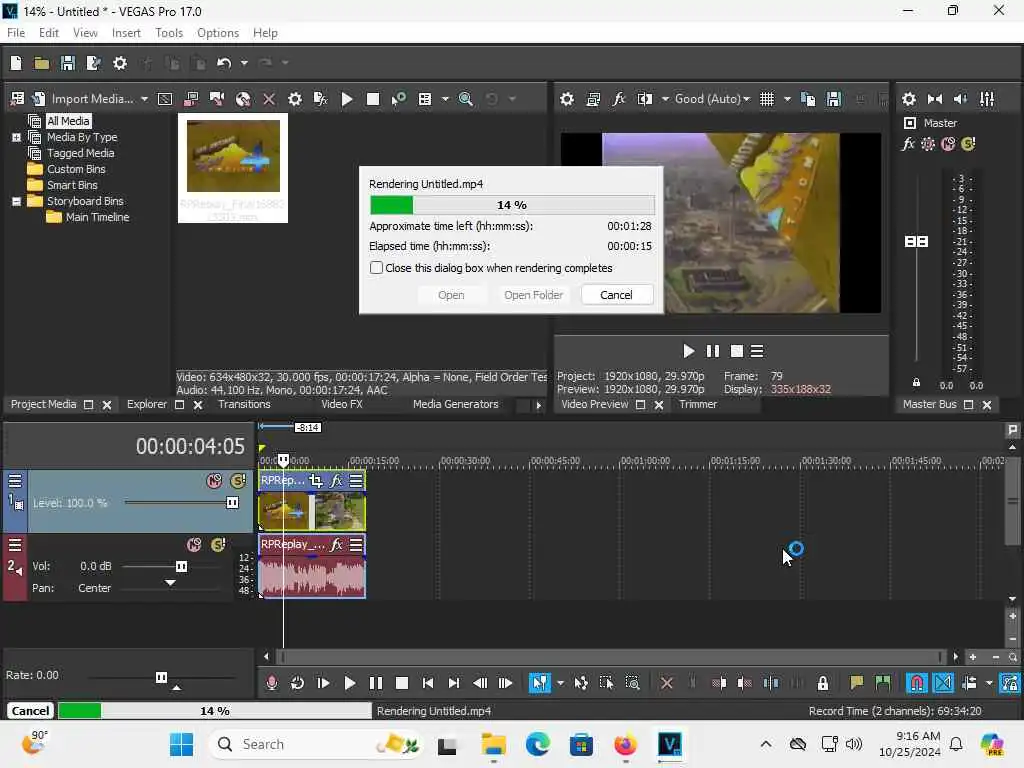Click the New project icon
The image size is (1024, 768).
click(x=16, y=63)
